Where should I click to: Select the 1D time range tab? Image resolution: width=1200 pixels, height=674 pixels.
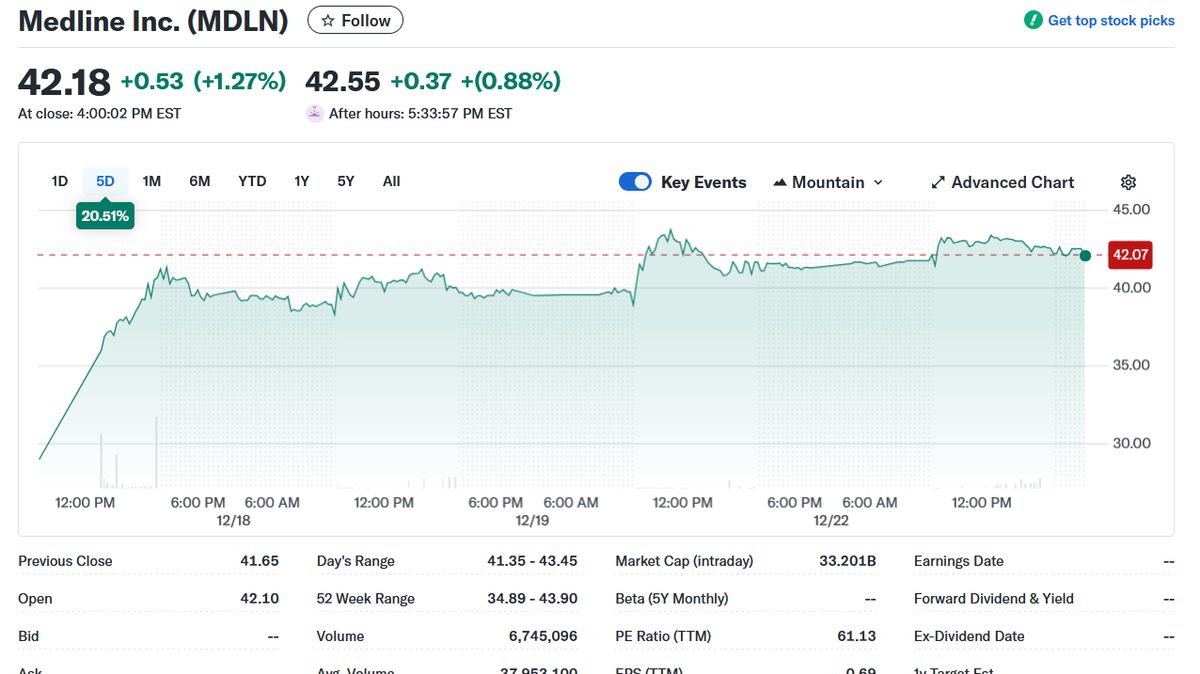[x=59, y=181]
